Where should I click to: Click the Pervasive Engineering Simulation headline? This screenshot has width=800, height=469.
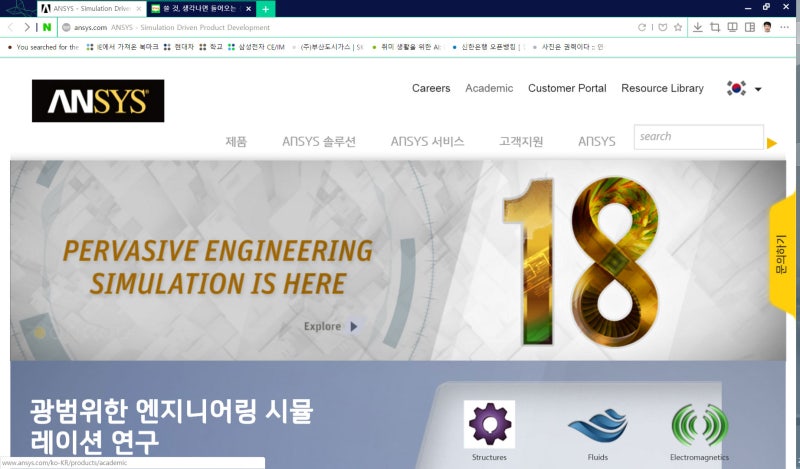point(218,267)
